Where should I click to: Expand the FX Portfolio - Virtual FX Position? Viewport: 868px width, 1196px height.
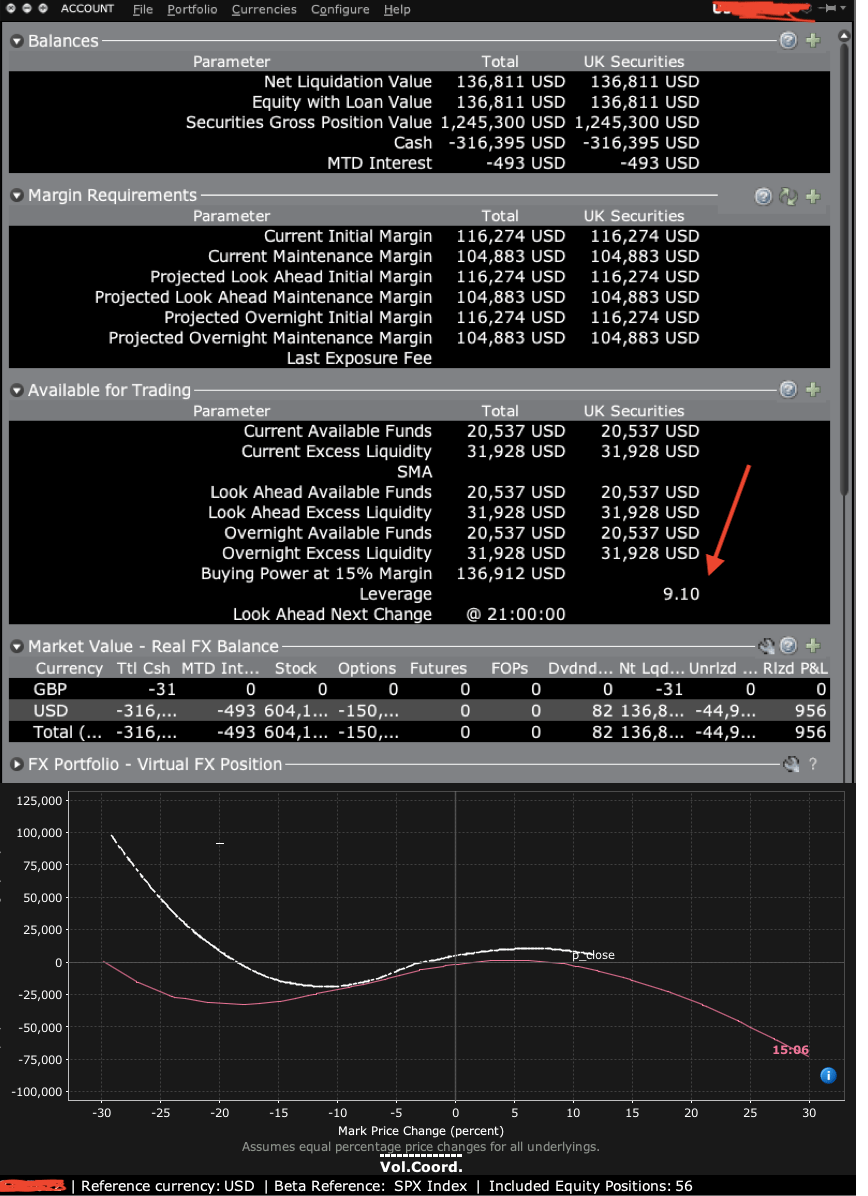(16, 764)
